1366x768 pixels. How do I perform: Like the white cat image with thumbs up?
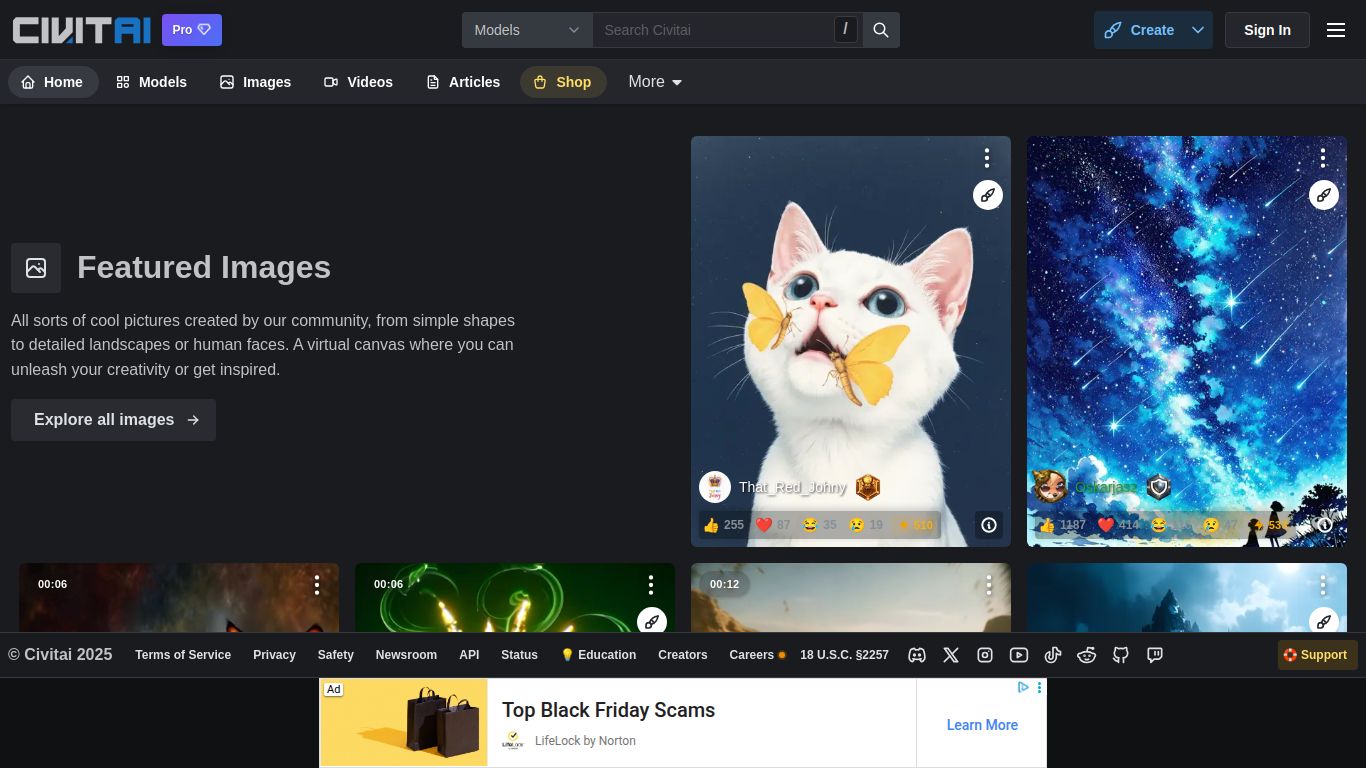tap(723, 525)
